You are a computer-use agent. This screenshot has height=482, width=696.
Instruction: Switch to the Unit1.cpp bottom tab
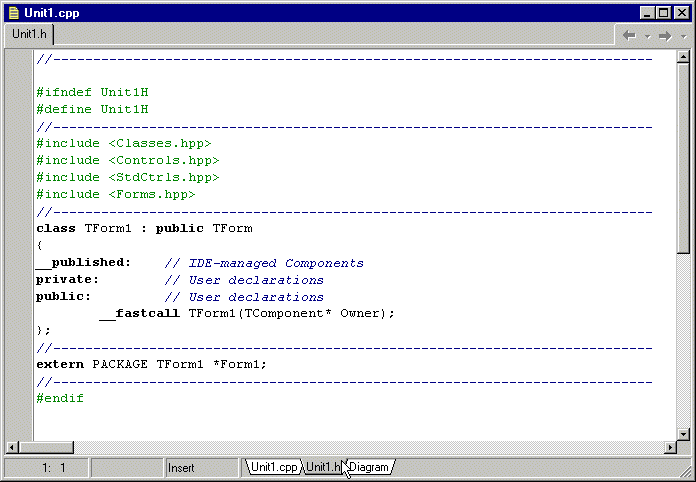[273, 467]
